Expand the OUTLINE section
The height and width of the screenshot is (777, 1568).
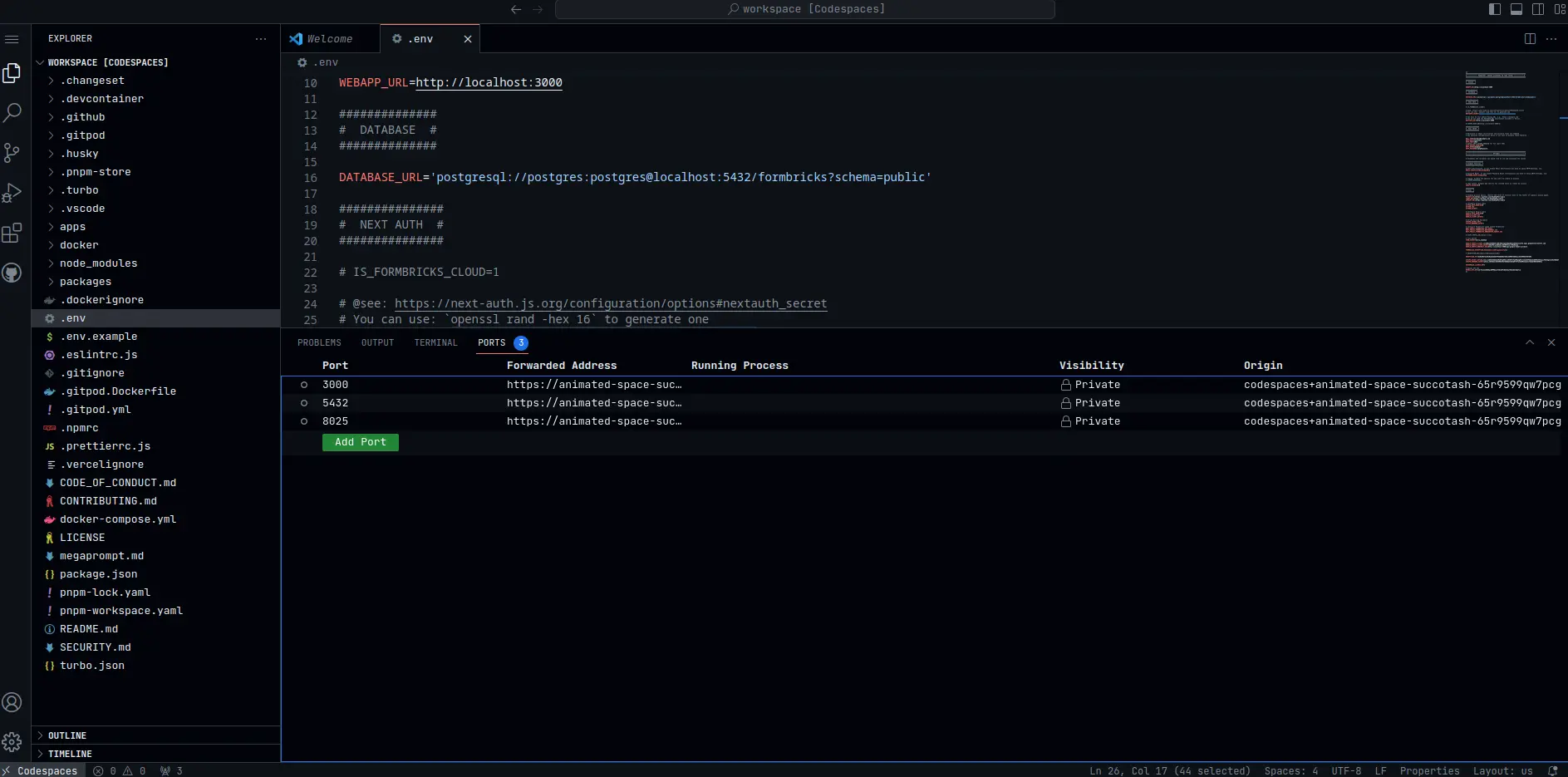(66, 735)
